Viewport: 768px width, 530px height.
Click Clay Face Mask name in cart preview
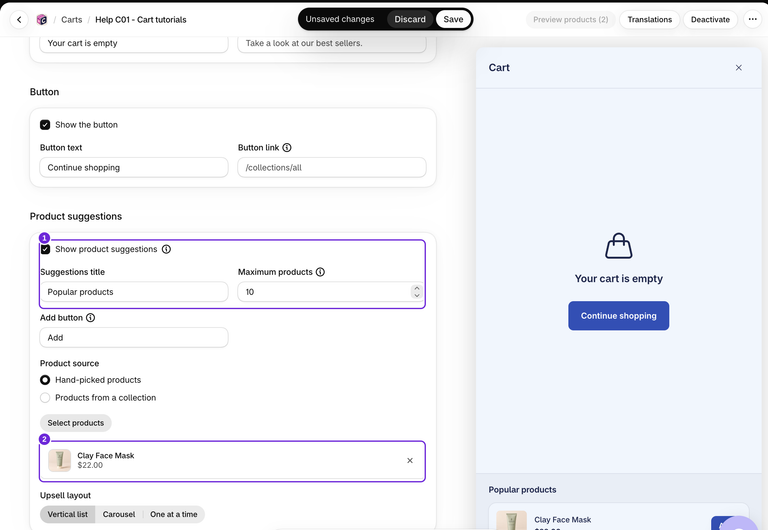coord(562,520)
